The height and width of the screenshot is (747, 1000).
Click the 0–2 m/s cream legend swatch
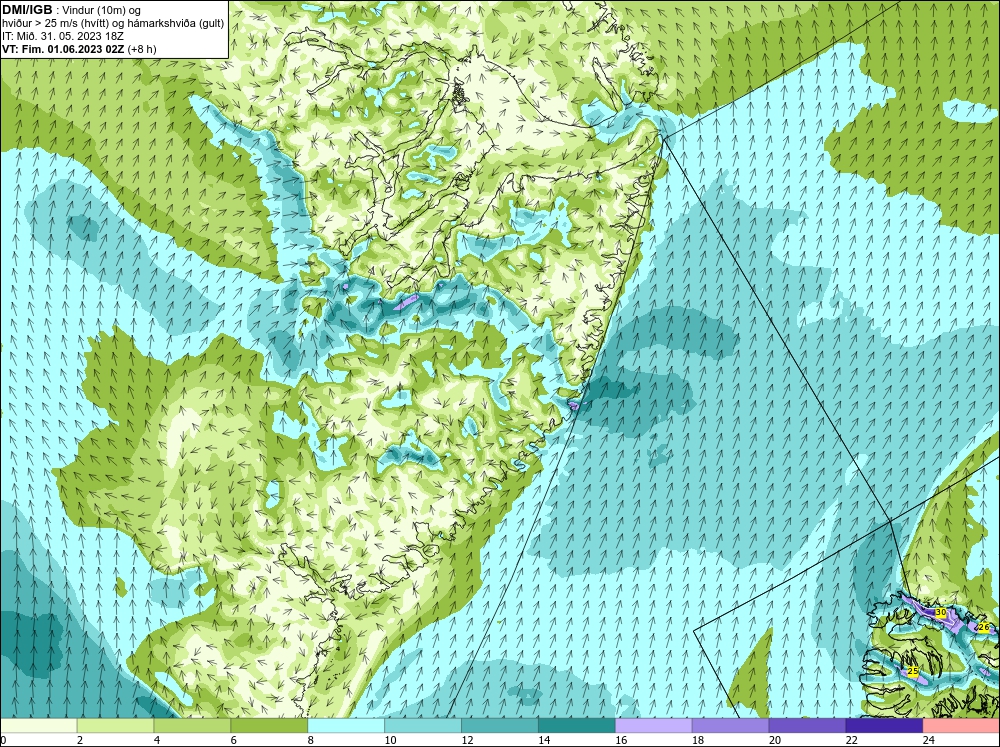(x=38, y=726)
